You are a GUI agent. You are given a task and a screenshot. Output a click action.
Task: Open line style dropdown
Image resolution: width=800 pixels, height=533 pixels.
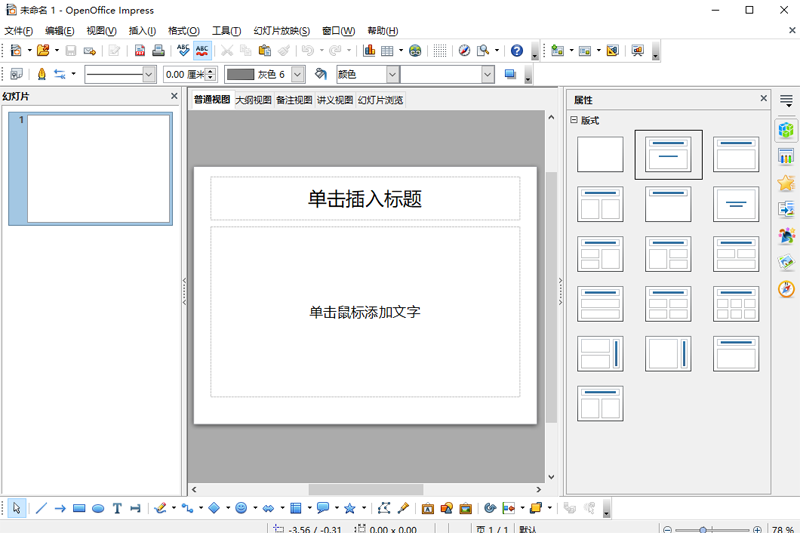pyautogui.click(x=148, y=74)
